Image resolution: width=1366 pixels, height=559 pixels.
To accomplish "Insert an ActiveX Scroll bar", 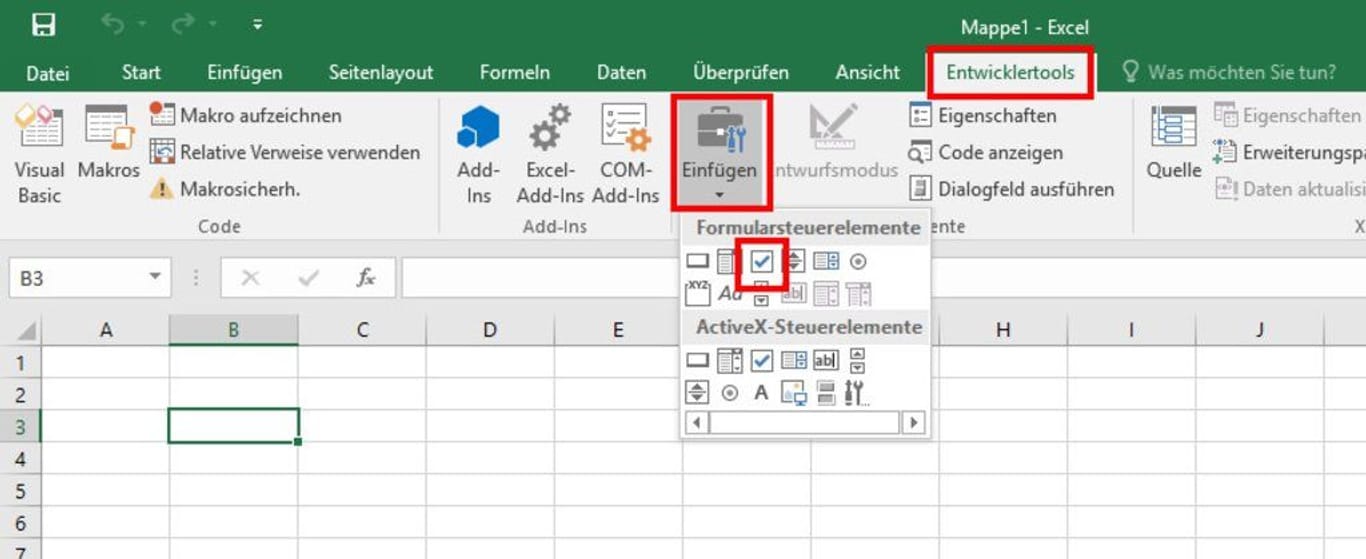I will click(x=857, y=361).
